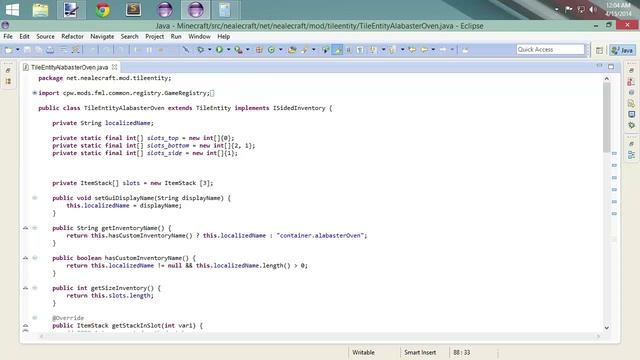Click implements marker beside getSizeInventory

pos(25,288)
